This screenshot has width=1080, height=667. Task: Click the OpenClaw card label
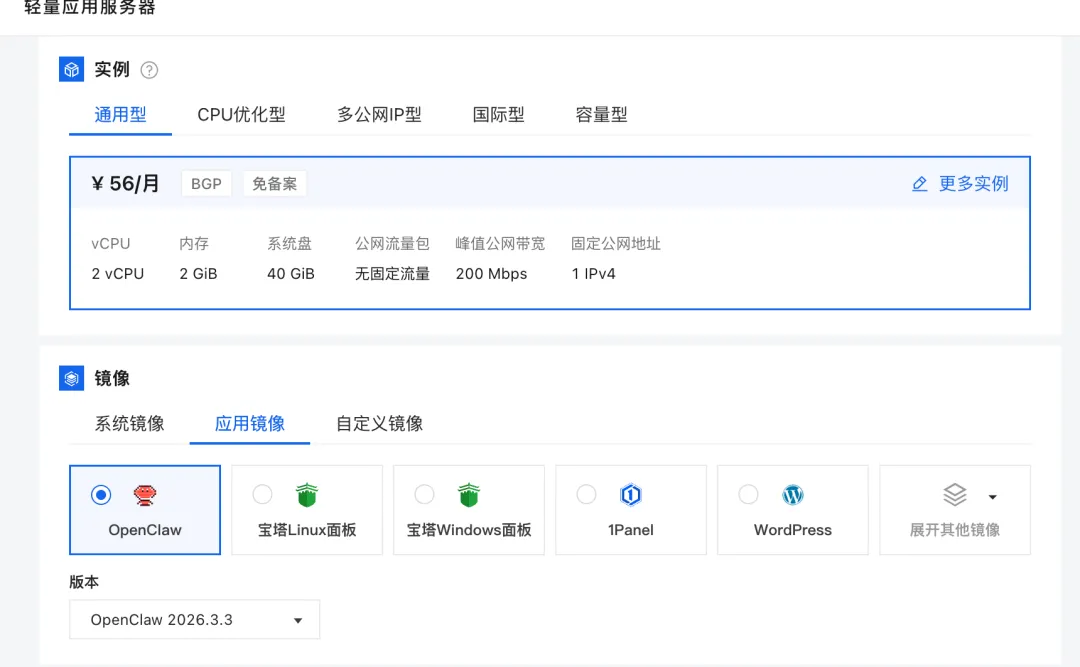[x=145, y=530]
